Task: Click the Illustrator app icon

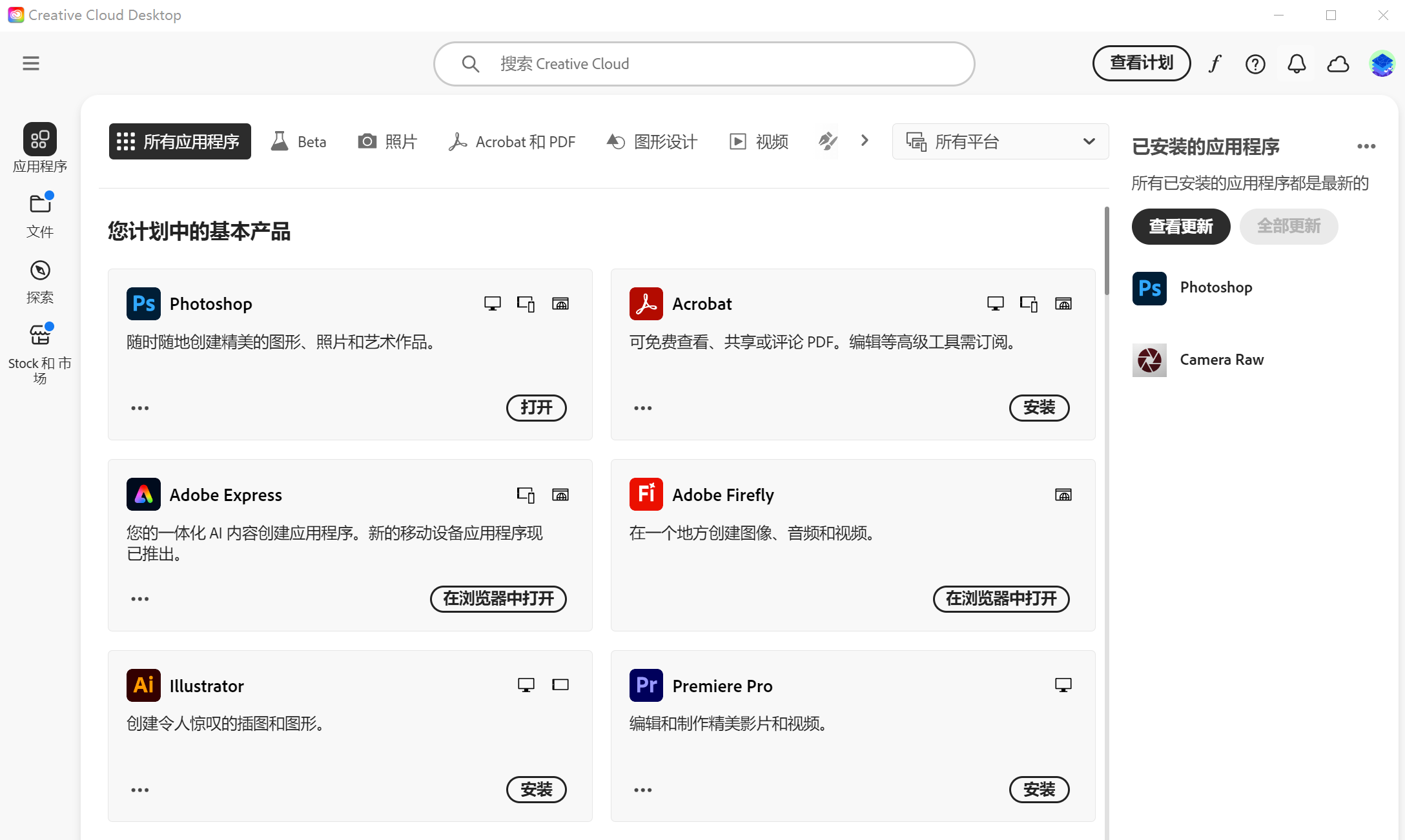Action: 143,685
